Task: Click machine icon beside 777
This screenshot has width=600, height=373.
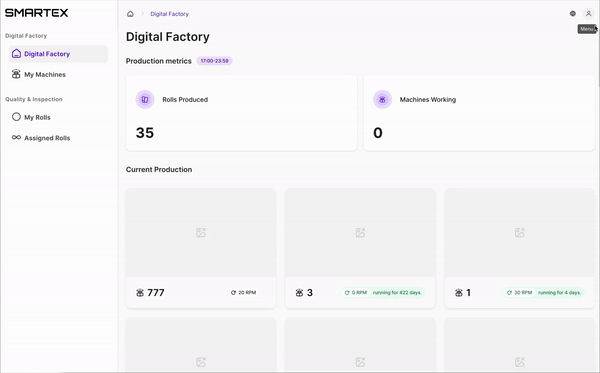Action: click(x=140, y=293)
